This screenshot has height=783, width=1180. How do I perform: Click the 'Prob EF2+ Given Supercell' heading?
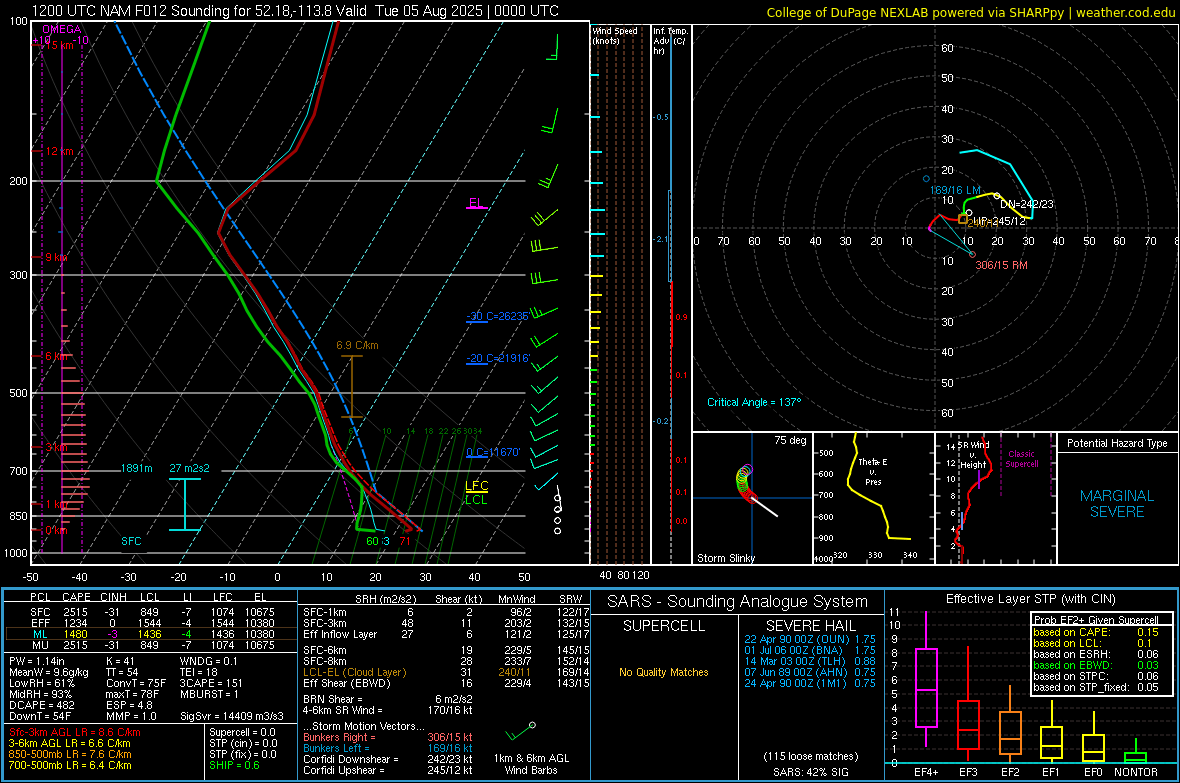(1096, 620)
